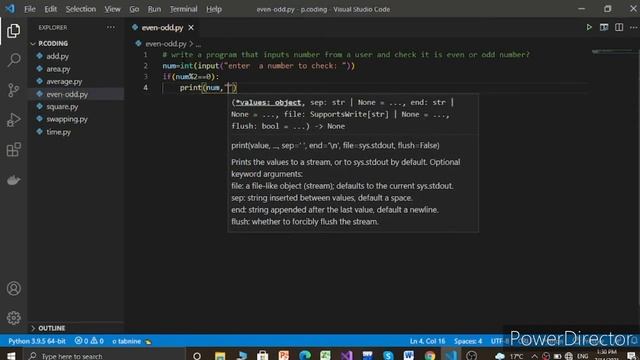Open the Source Control view
The height and width of the screenshot is (360, 640).
(13, 90)
